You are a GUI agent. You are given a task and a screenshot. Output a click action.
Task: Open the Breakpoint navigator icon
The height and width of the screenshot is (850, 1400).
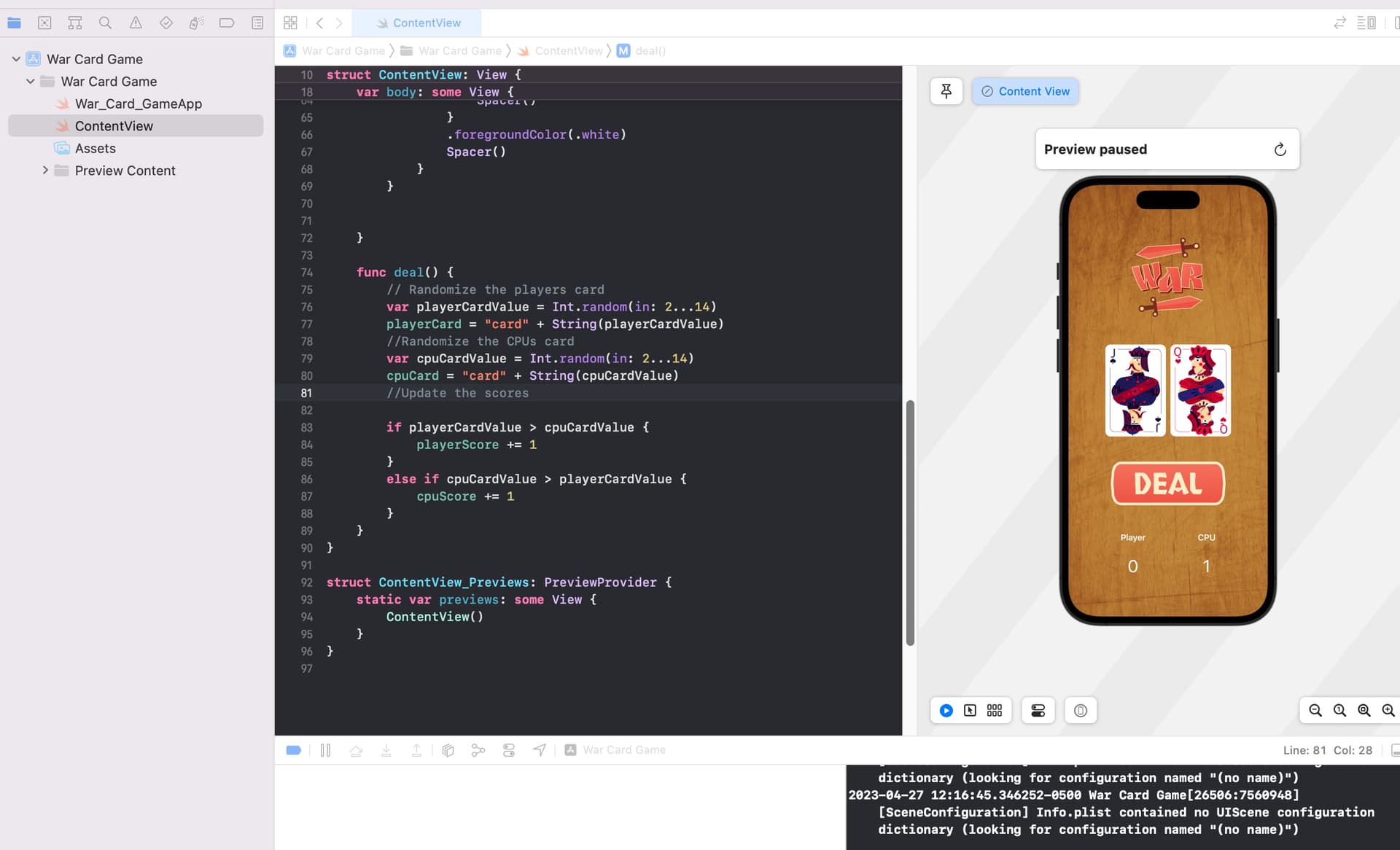point(227,23)
